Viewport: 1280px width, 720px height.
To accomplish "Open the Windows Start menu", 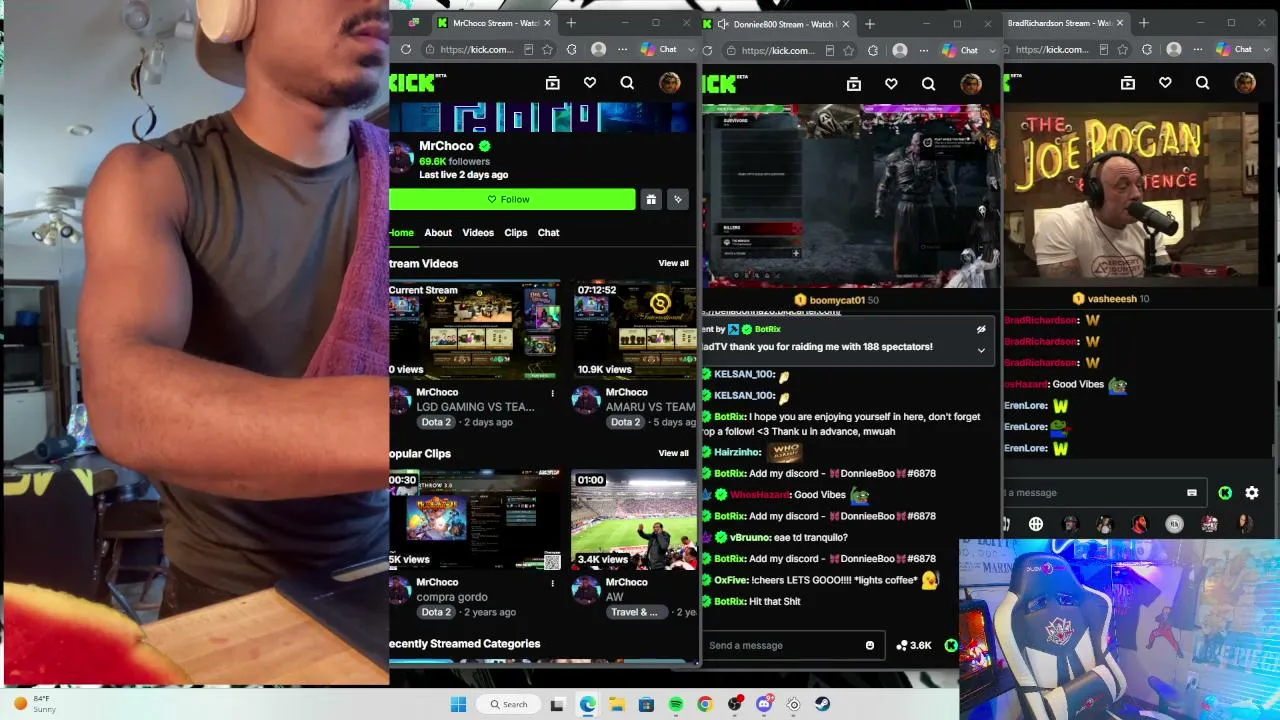I will pyautogui.click(x=458, y=704).
